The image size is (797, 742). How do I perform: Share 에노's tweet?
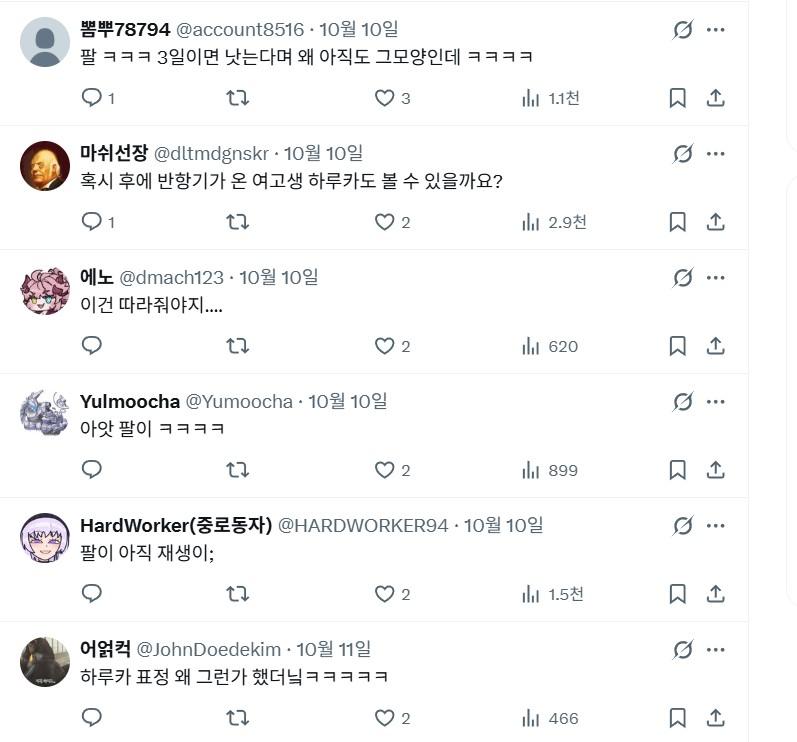click(715, 346)
